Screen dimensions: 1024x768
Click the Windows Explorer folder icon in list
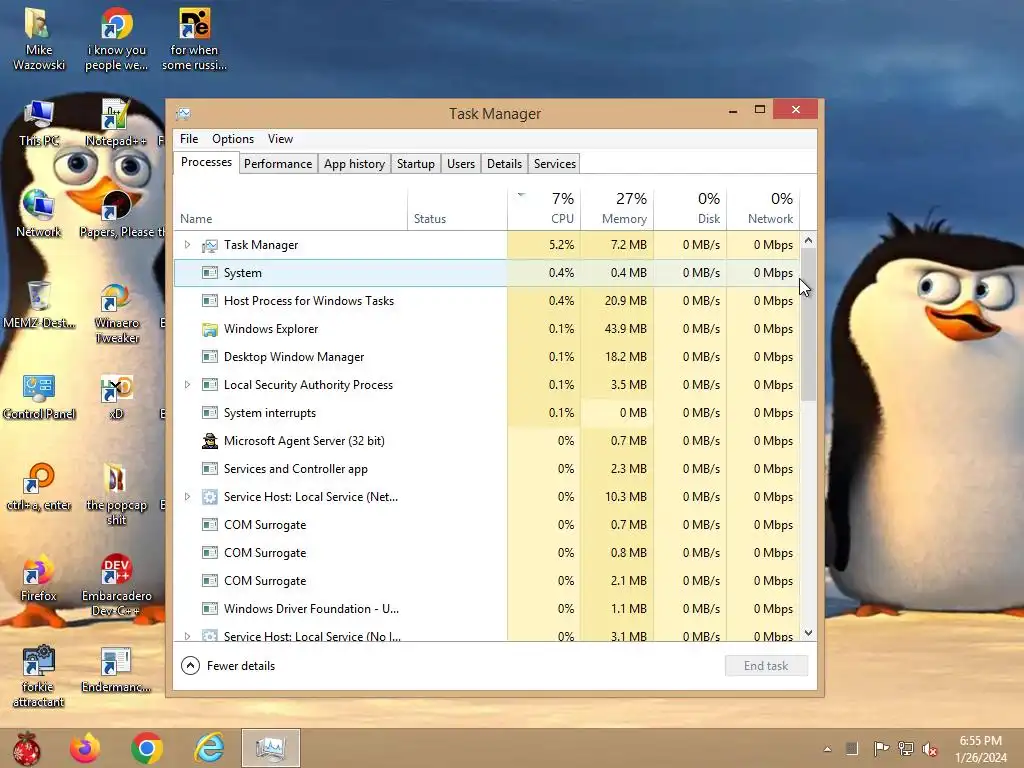tap(210, 329)
